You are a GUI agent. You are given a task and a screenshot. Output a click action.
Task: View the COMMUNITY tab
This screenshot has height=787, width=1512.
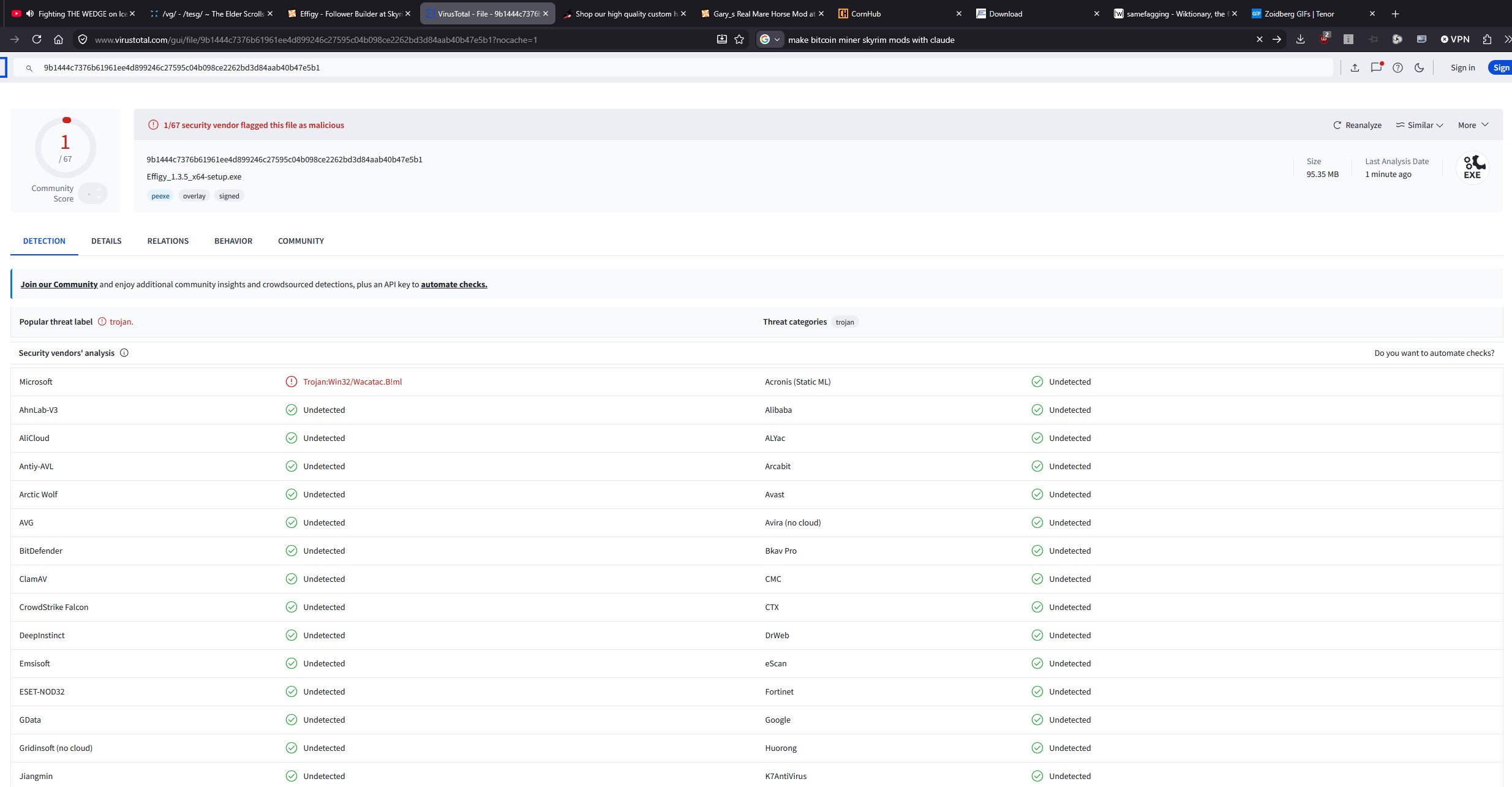click(x=301, y=241)
